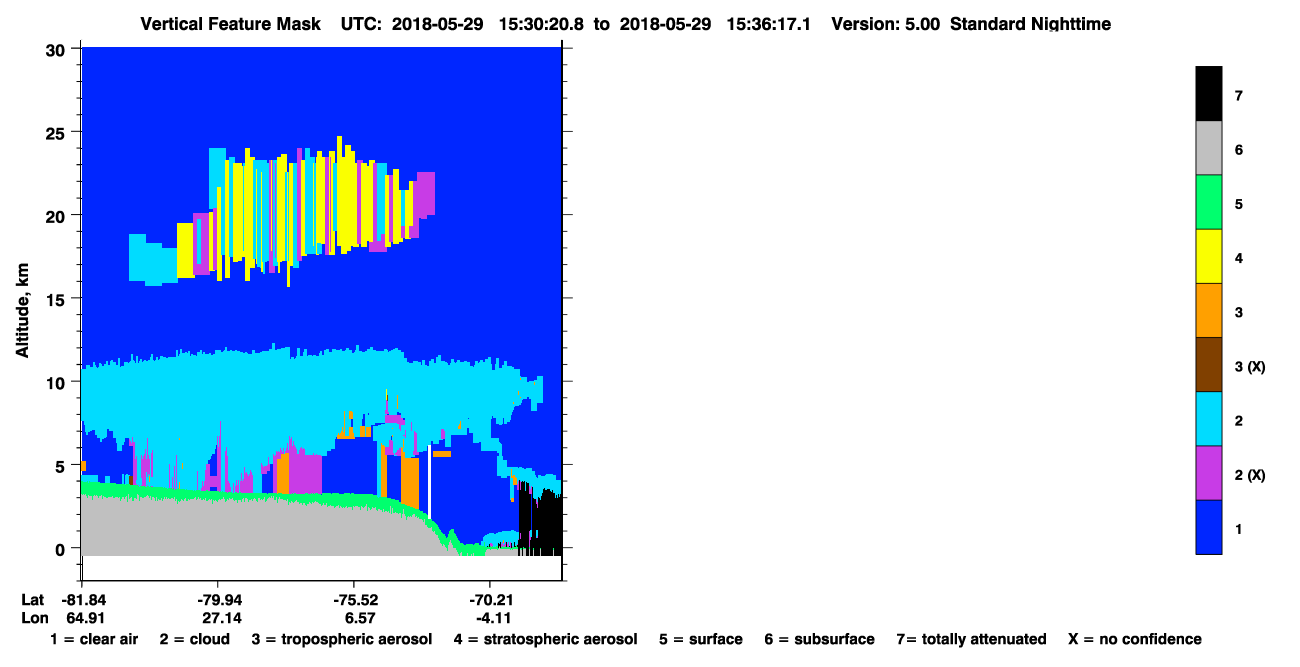Click the '6 = subsurface' legend text
Screen dimensions: 1300x667
tap(820, 639)
